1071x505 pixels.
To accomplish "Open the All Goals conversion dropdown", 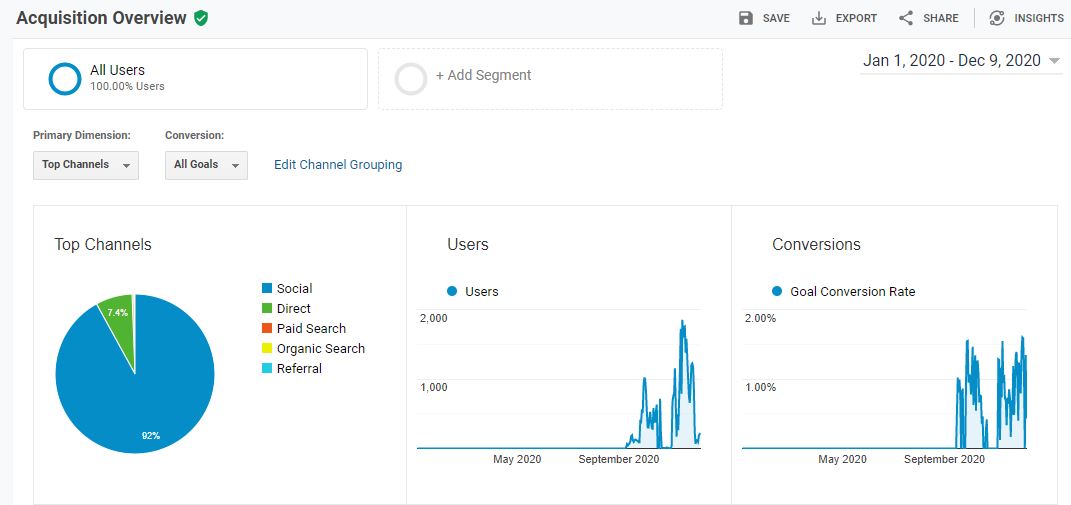I will coord(206,165).
